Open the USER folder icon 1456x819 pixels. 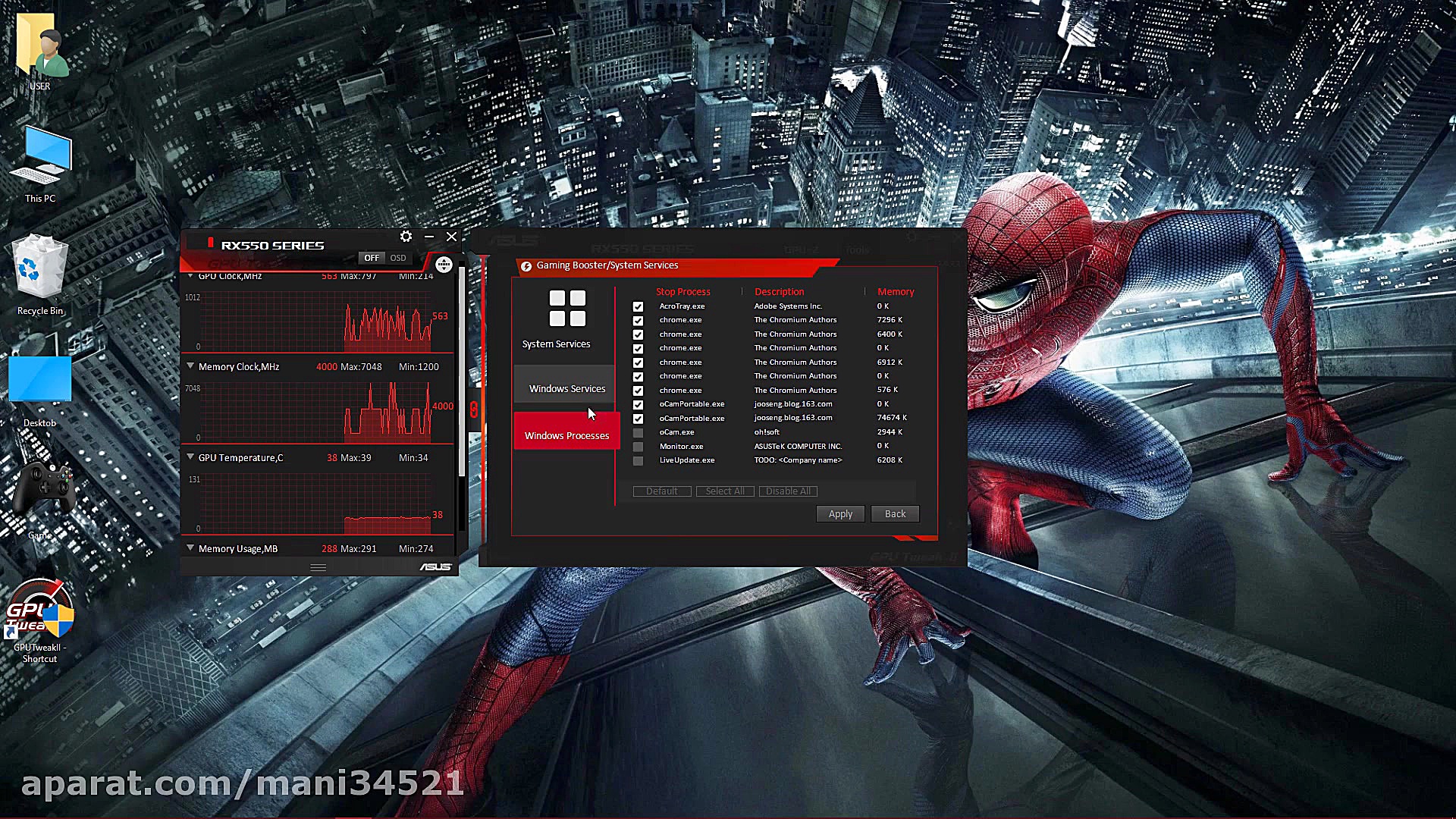[39, 47]
